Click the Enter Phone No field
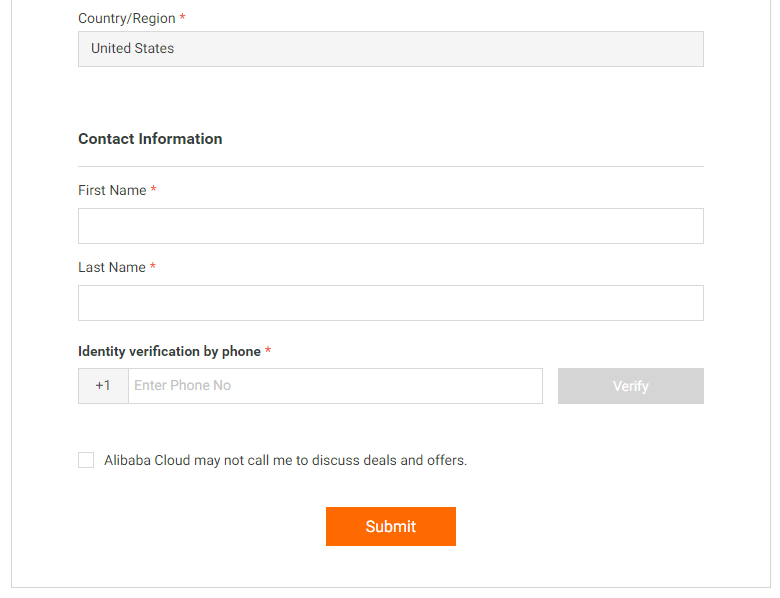780x598 pixels. tap(335, 386)
